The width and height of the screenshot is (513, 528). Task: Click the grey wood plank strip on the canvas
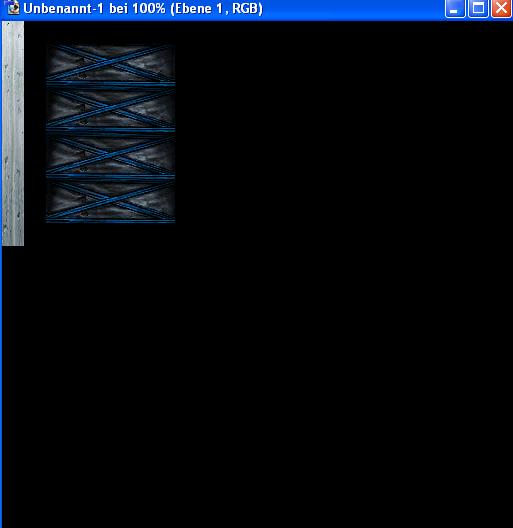click(x=13, y=133)
